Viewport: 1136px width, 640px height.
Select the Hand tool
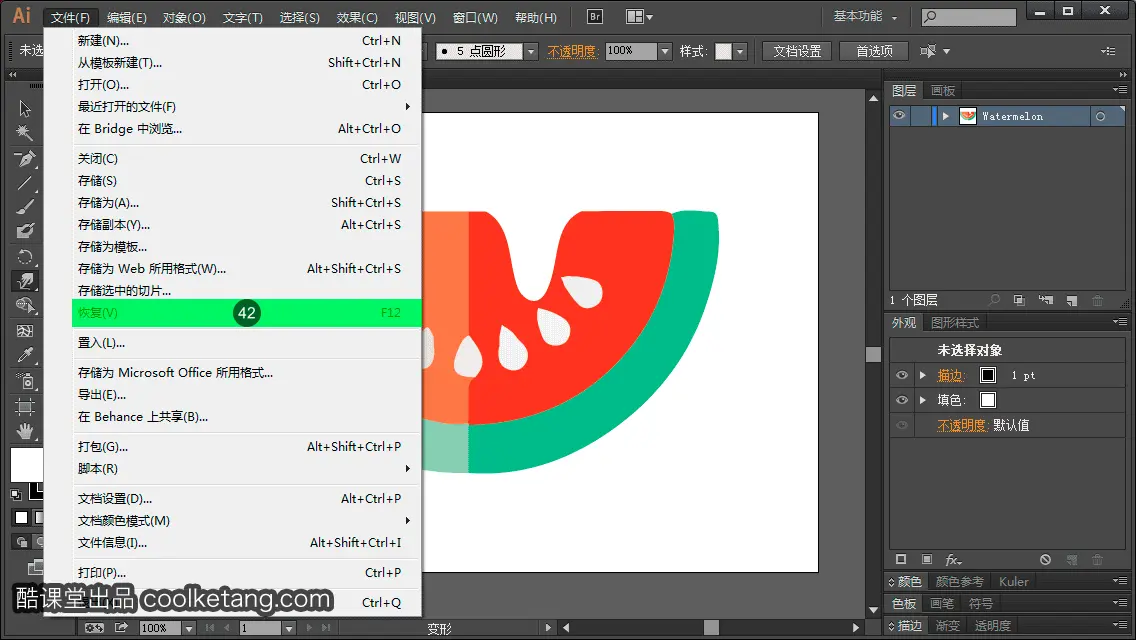pyautogui.click(x=25, y=431)
